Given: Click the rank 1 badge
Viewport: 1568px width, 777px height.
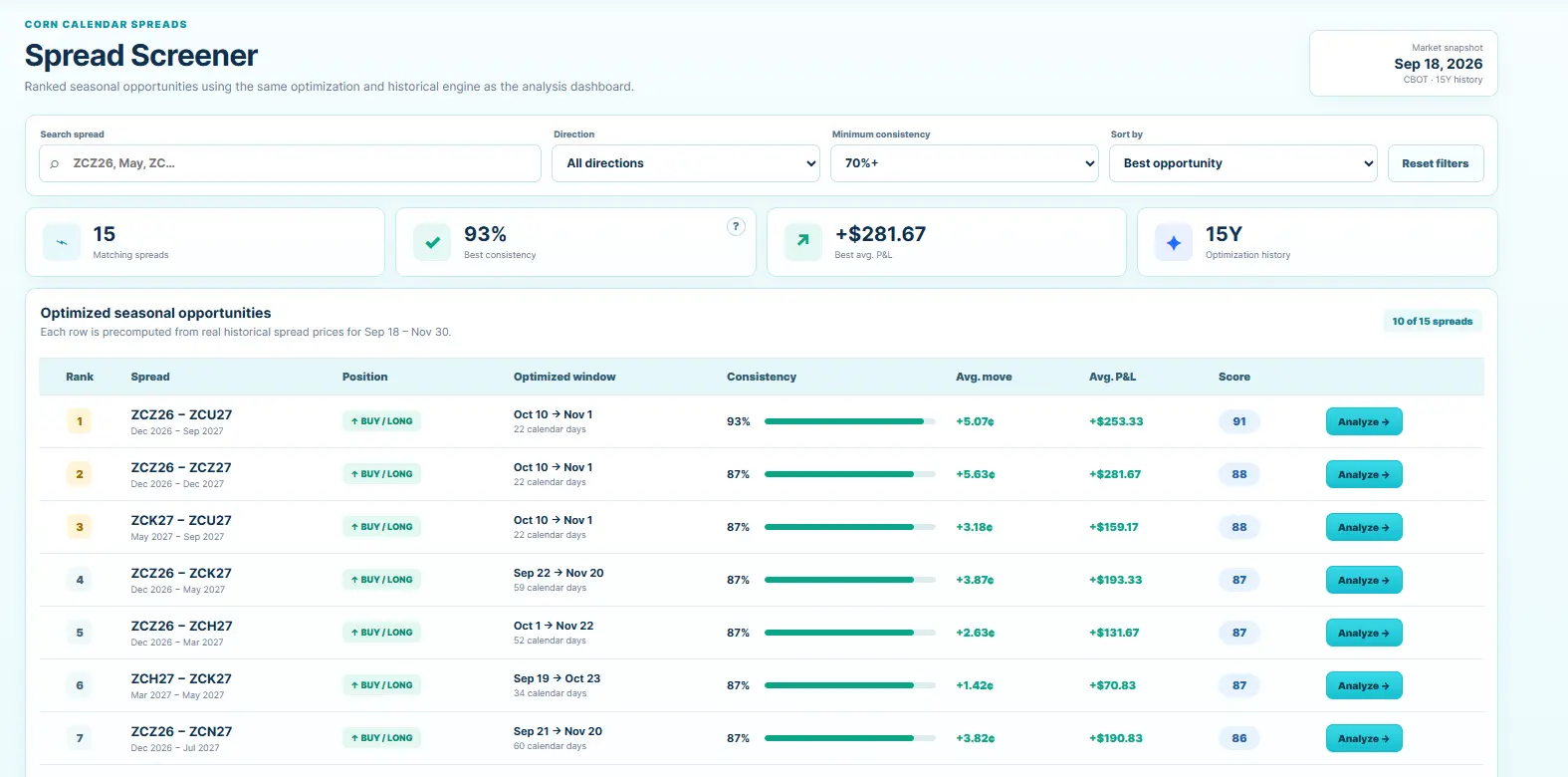Looking at the screenshot, I should pyautogui.click(x=80, y=421).
